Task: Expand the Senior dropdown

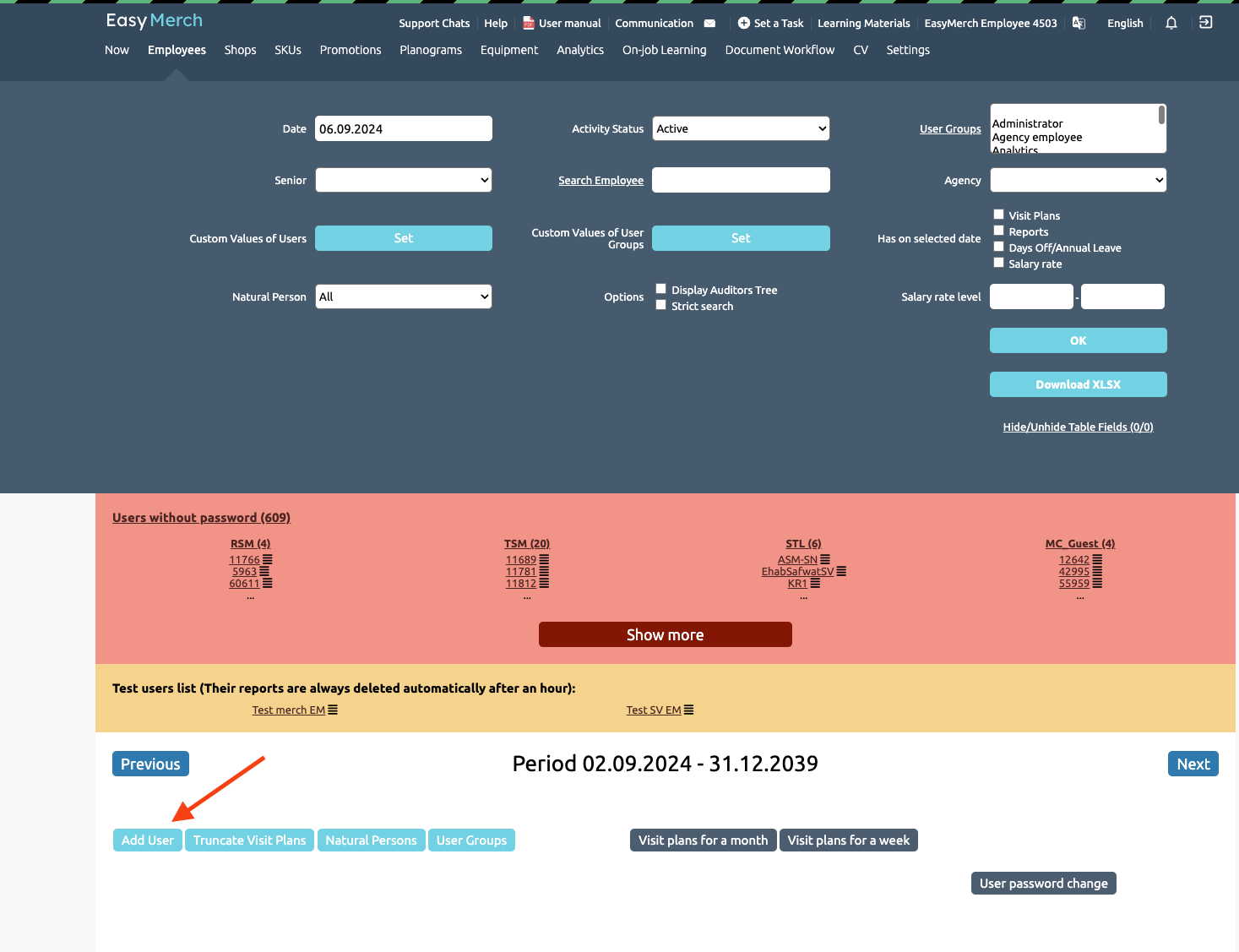Action: tap(404, 180)
